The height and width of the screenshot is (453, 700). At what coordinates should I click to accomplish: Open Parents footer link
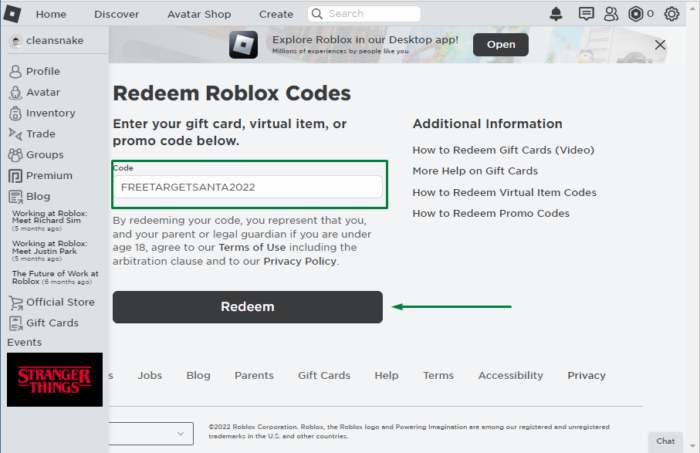point(254,375)
